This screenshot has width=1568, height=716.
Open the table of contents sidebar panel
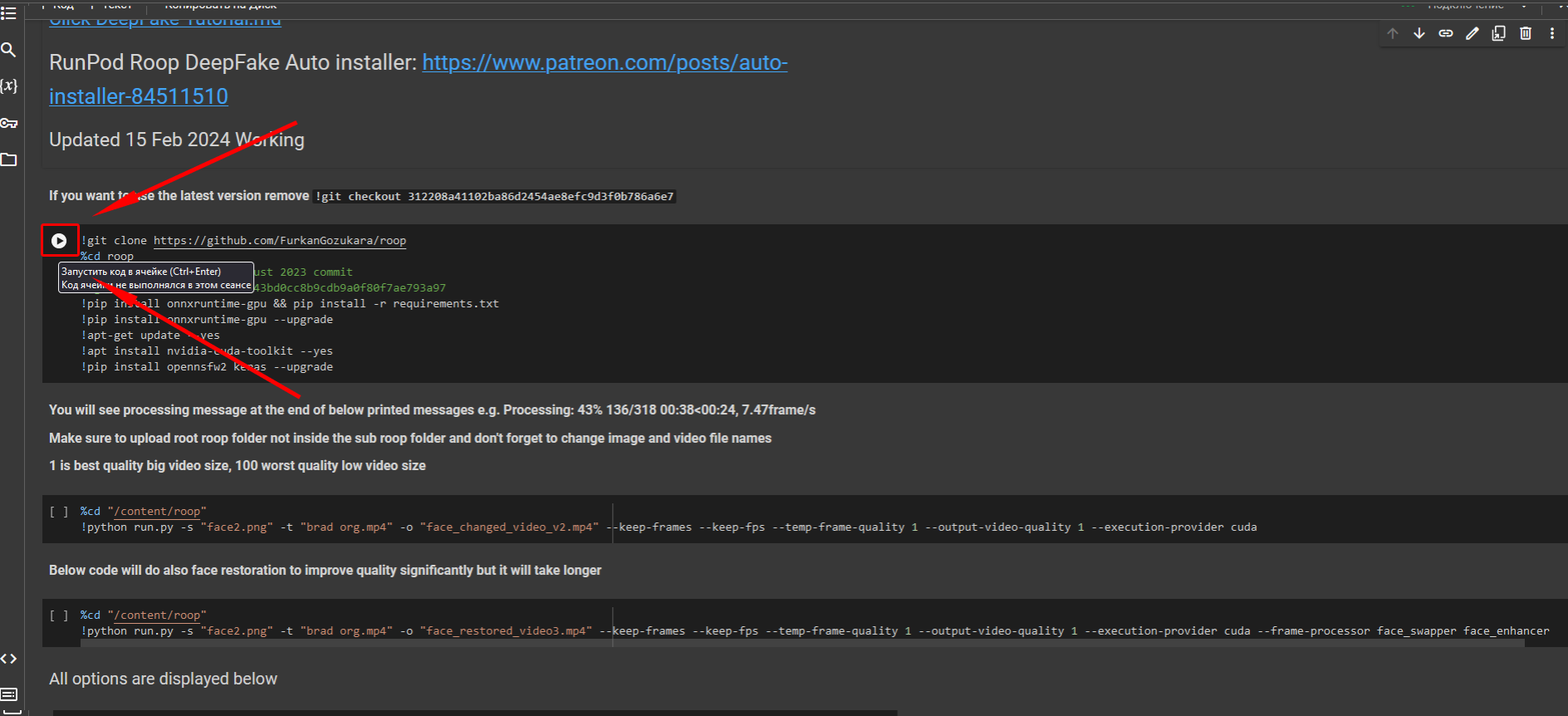pyautogui.click(x=8, y=13)
